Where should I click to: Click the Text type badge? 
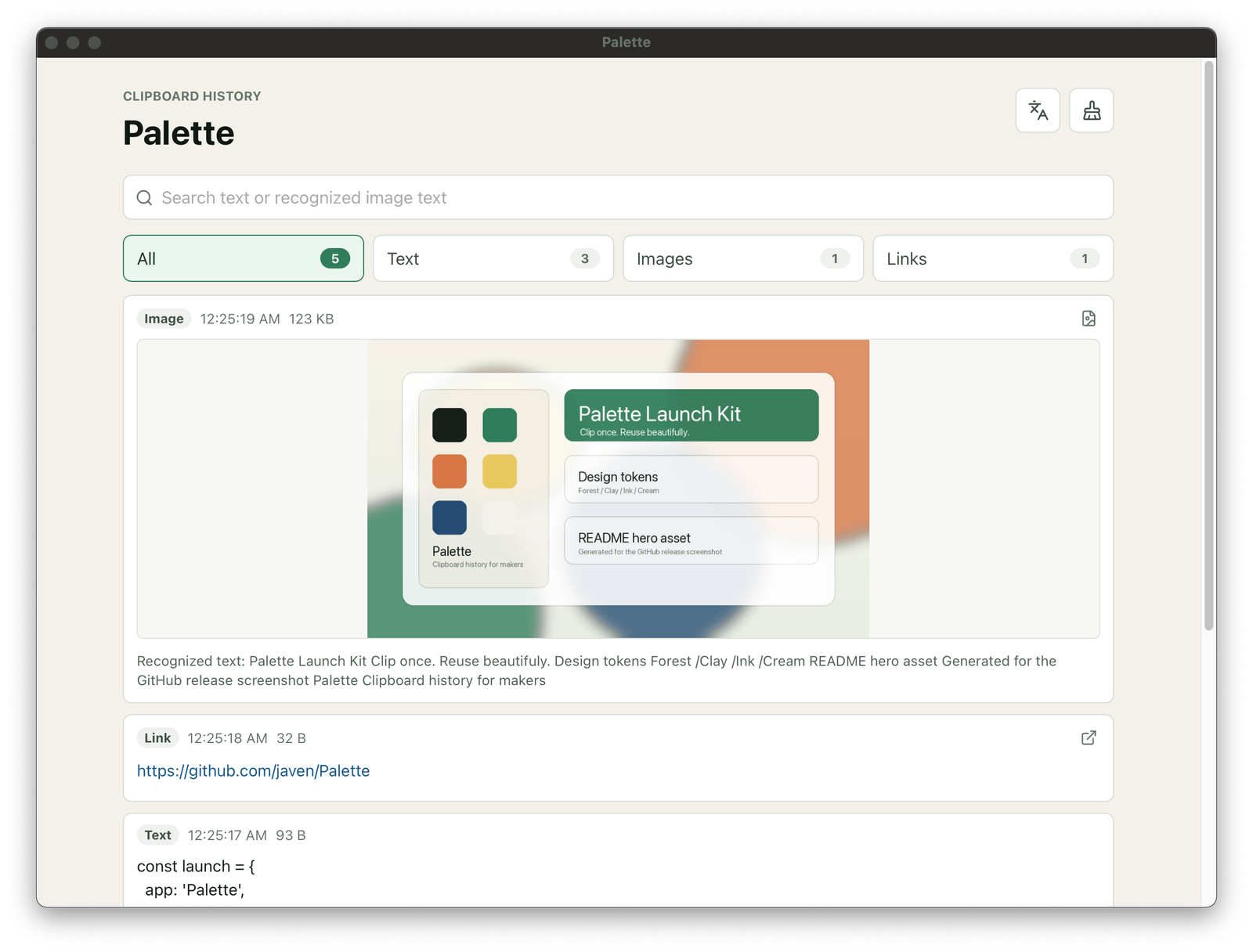(x=157, y=835)
